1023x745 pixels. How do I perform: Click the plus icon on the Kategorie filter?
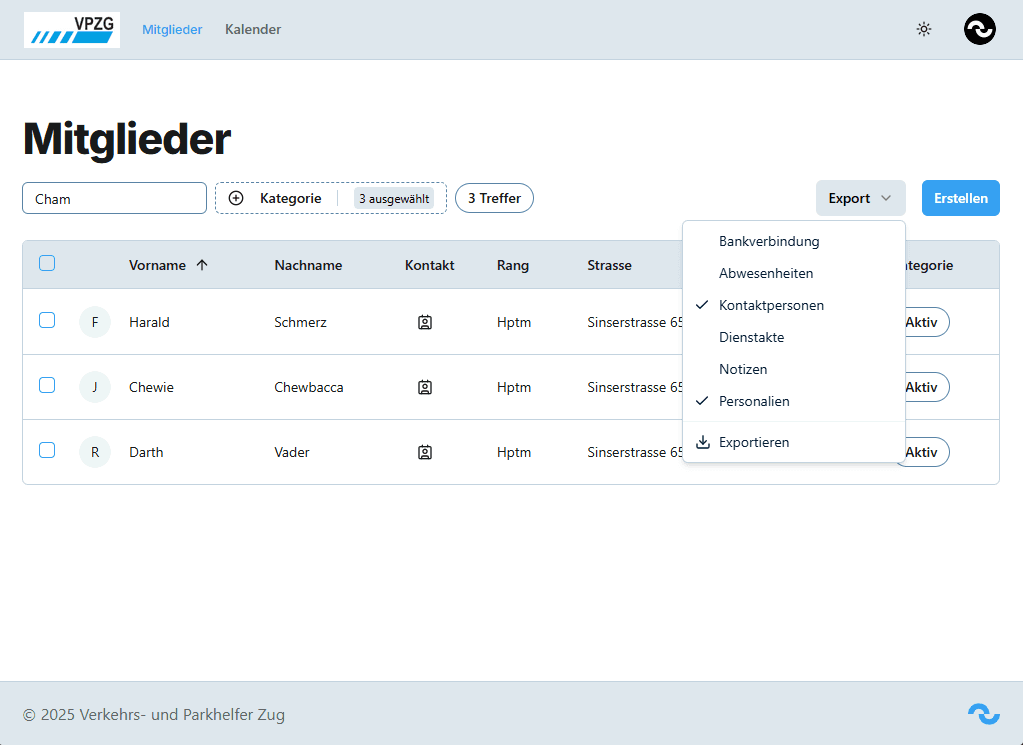[237, 198]
